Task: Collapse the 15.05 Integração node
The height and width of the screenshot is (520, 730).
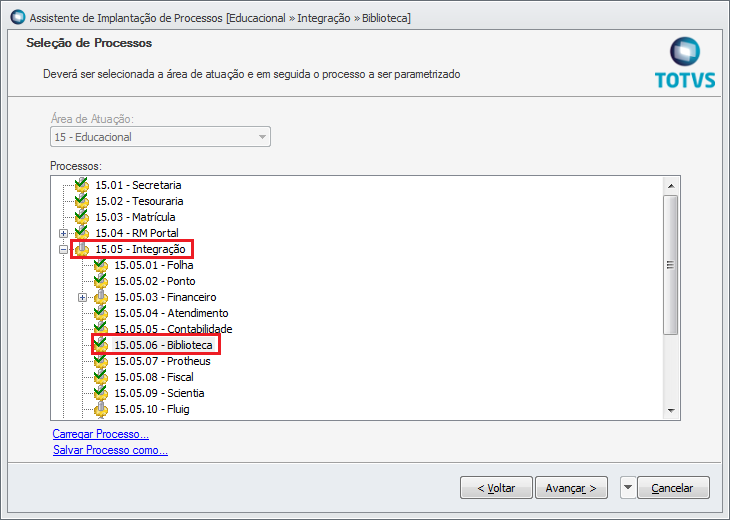Action: 63,250
